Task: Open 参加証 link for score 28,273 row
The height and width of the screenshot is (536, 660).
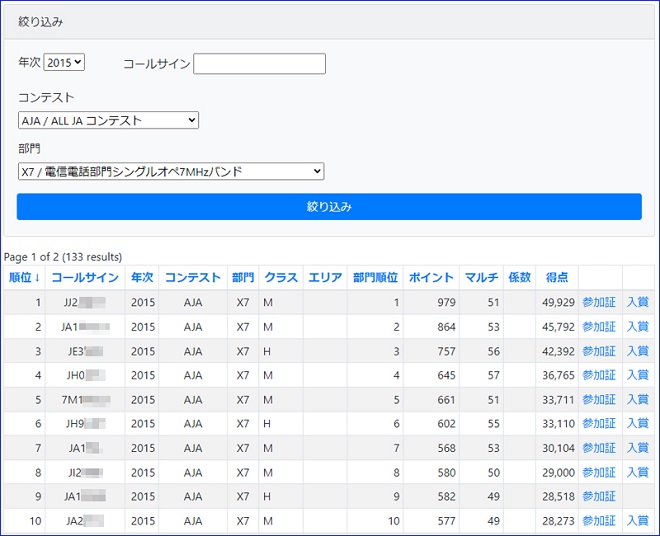Action: click(x=599, y=521)
